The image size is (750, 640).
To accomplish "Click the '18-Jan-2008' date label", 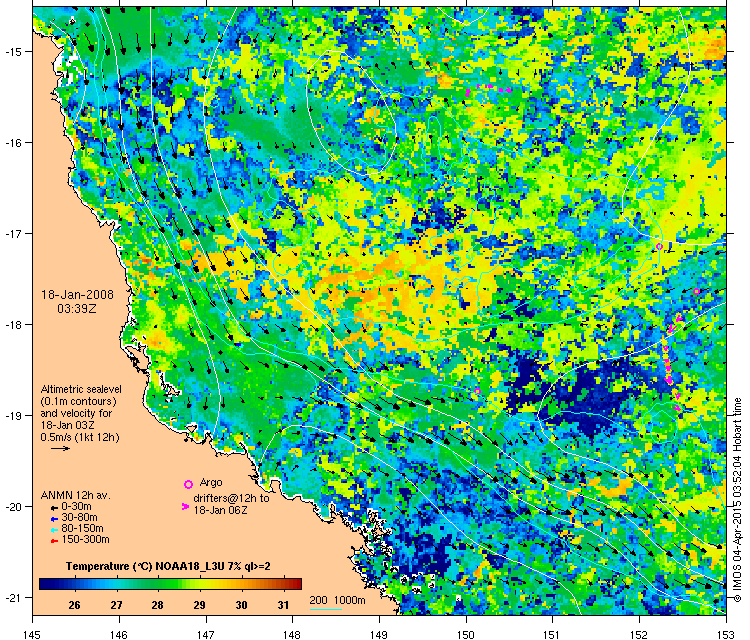I will tap(77, 295).
